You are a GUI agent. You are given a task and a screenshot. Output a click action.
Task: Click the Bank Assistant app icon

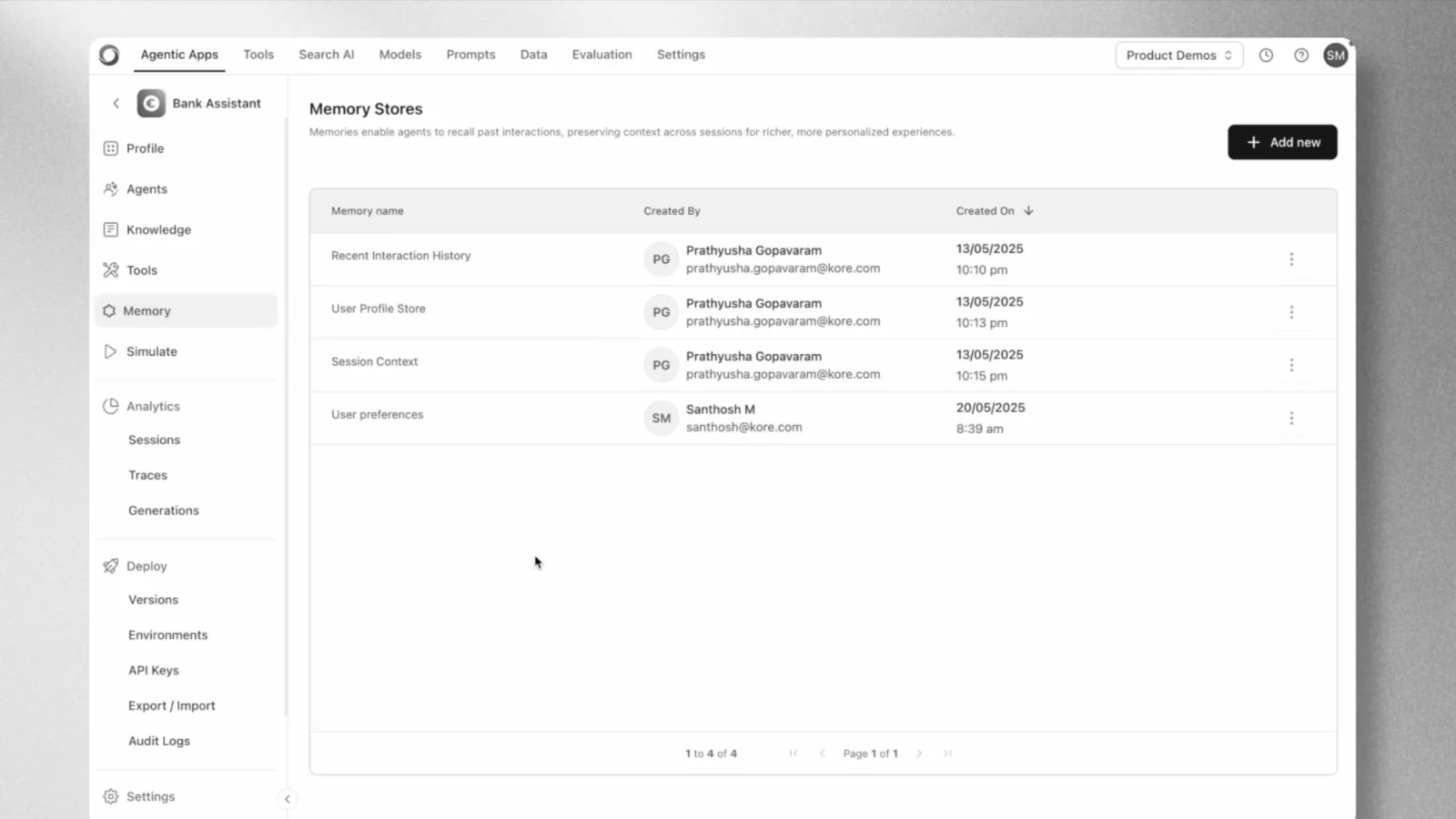tap(151, 104)
